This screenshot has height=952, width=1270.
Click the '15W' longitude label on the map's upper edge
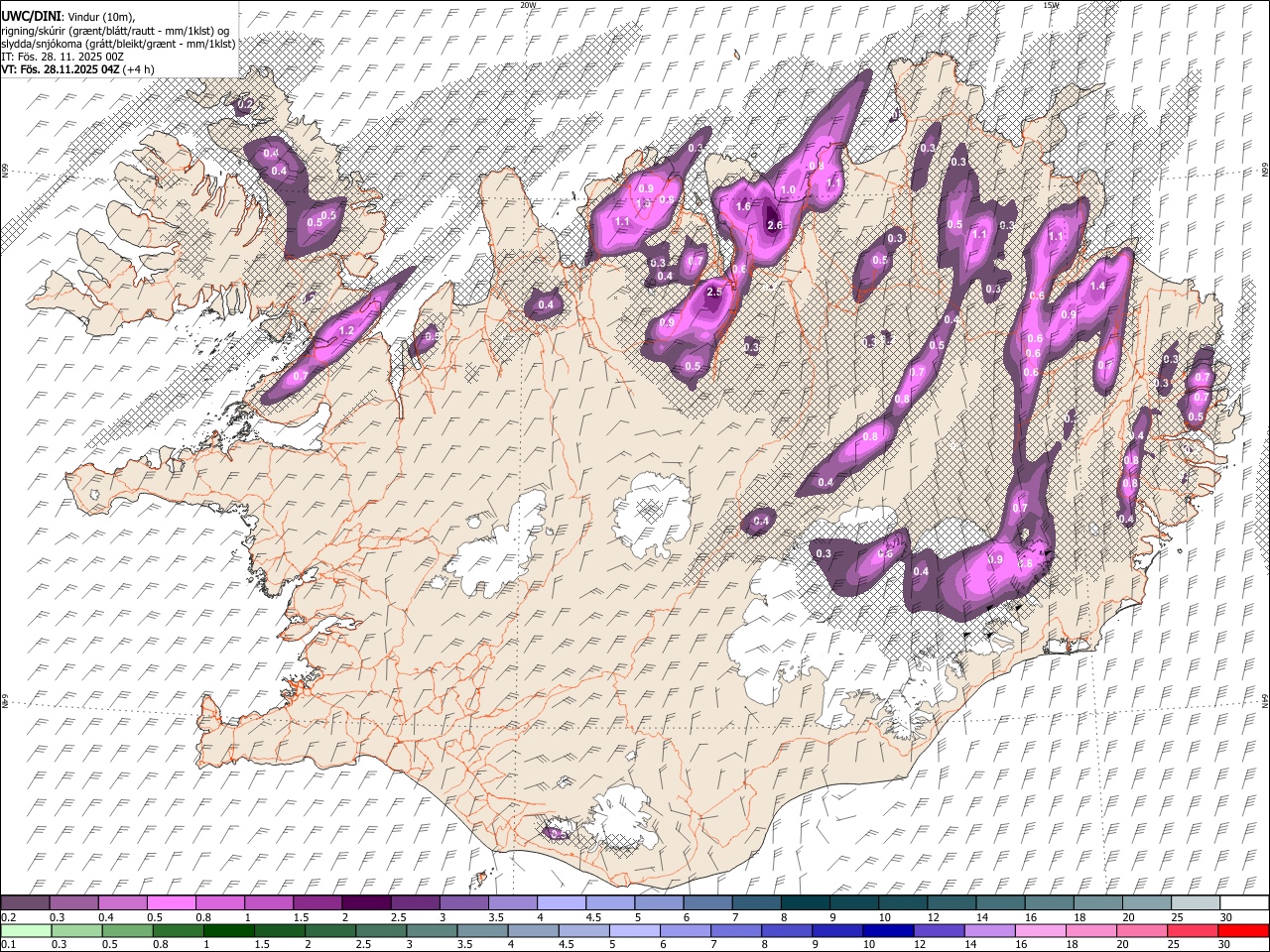pos(1050,5)
